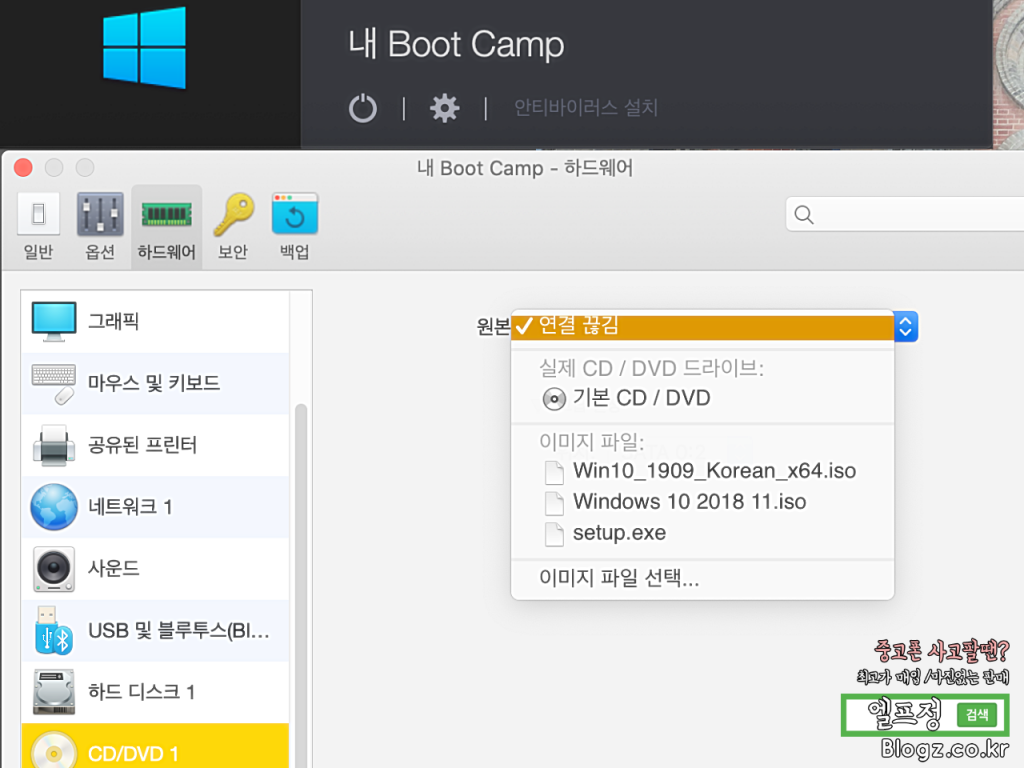Click the red close window button
This screenshot has width=1024, height=768.
pyautogui.click(x=24, y=168)
